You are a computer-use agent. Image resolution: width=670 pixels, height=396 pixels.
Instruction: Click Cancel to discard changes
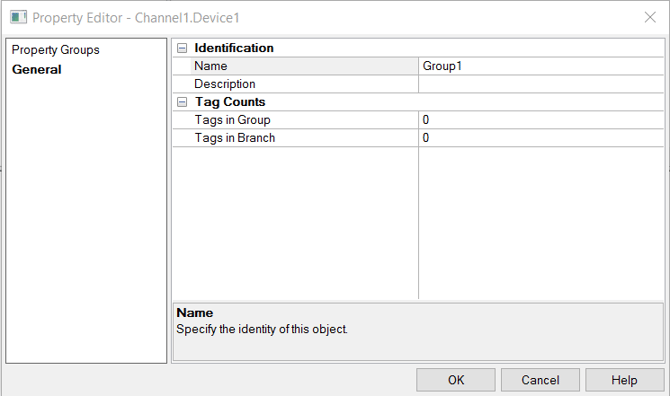(540, 380)
